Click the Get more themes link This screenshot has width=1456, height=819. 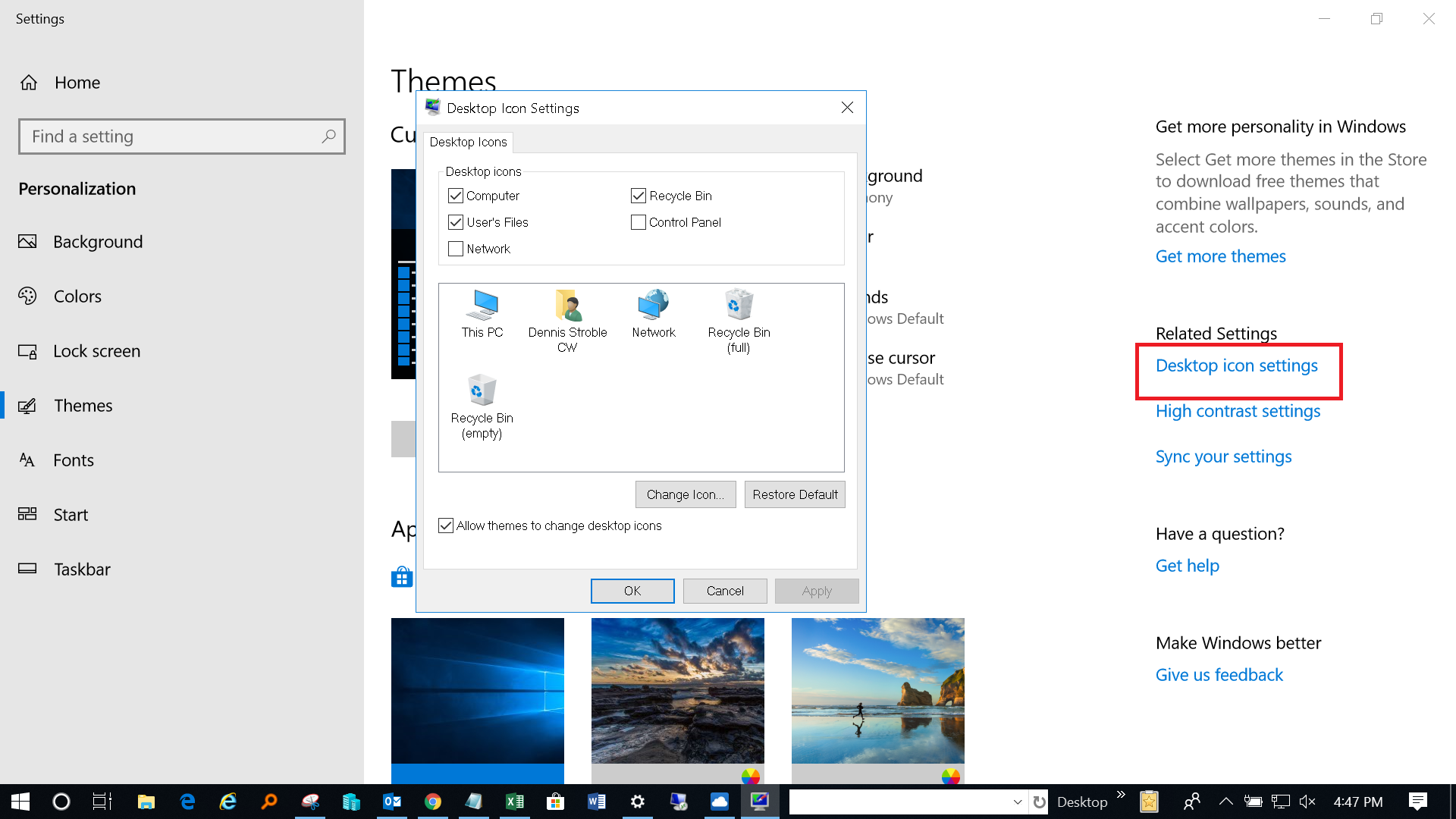[1221, 255]
